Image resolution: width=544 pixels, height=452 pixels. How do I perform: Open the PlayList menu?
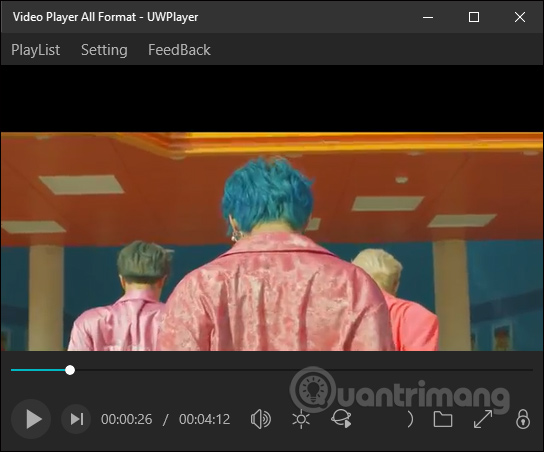pos(35,50)
